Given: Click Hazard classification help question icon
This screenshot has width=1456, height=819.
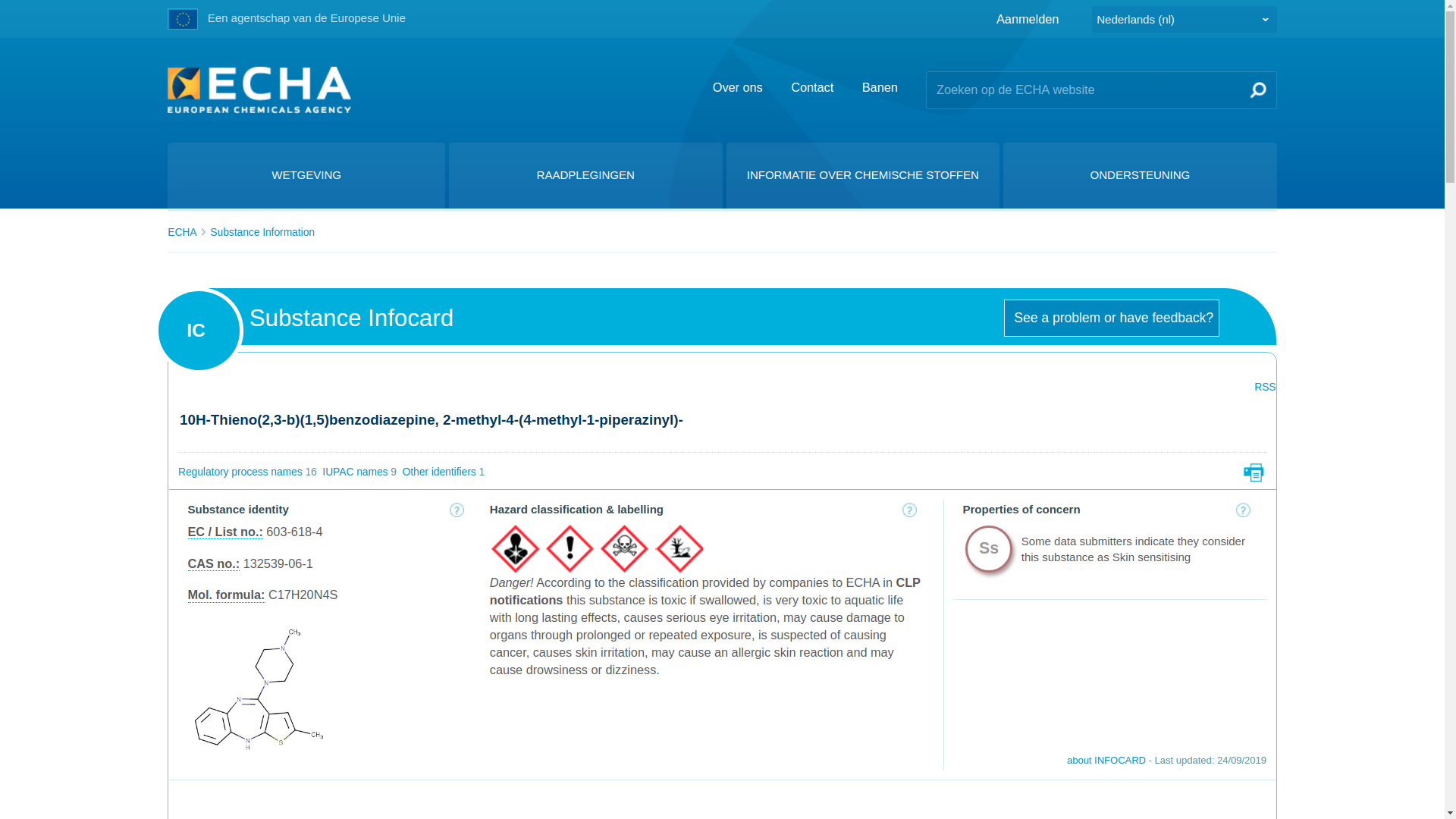Looking at the screenshot, I should coord(909,510).
